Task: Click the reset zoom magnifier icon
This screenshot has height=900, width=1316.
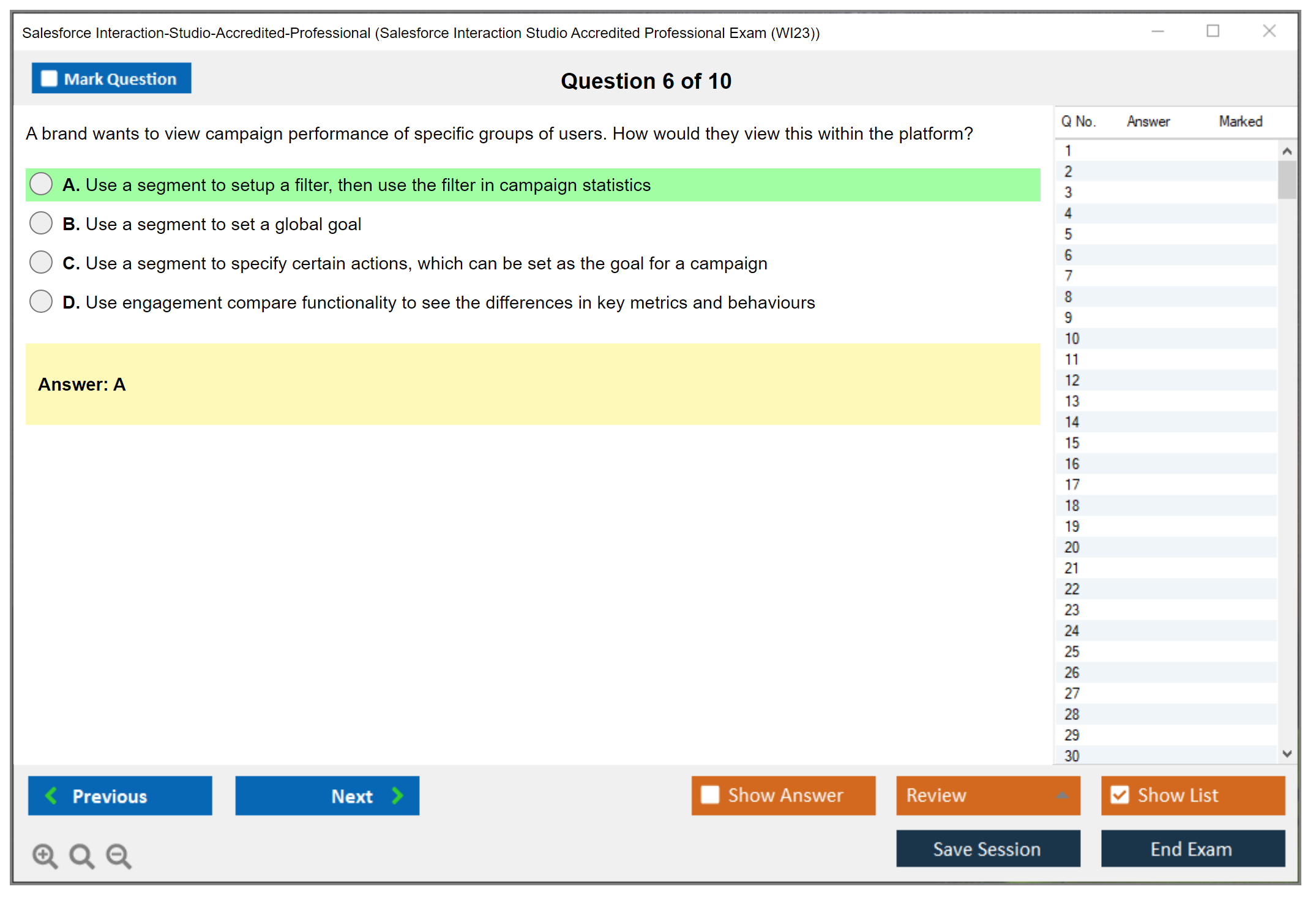Action: click(x=81, y=855)
